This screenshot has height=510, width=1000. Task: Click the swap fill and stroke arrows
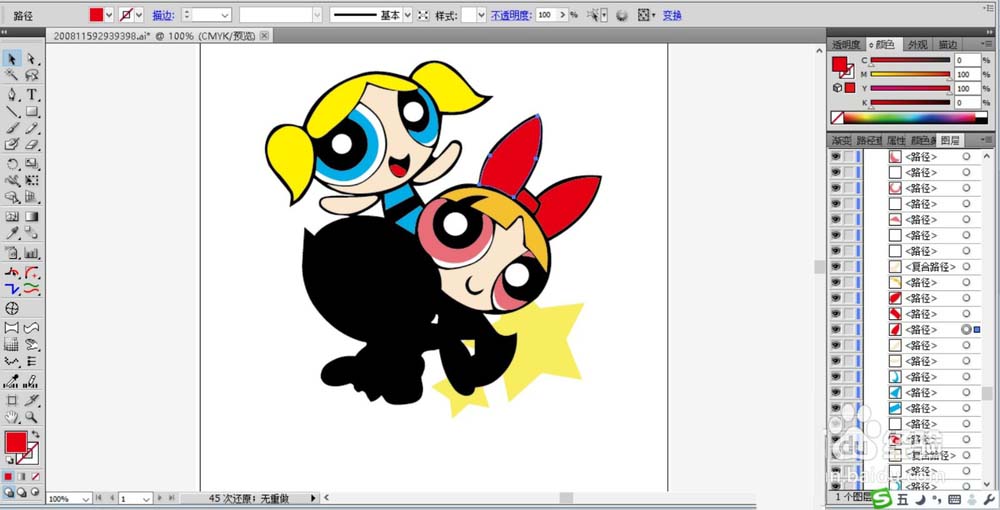tap(34, 435)
